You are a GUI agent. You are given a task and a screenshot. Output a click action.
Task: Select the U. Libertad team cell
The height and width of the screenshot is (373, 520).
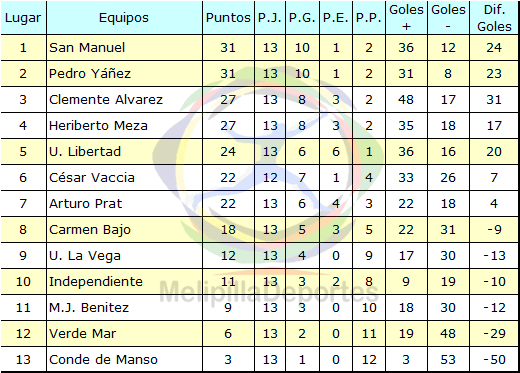(x=124, y=151)
